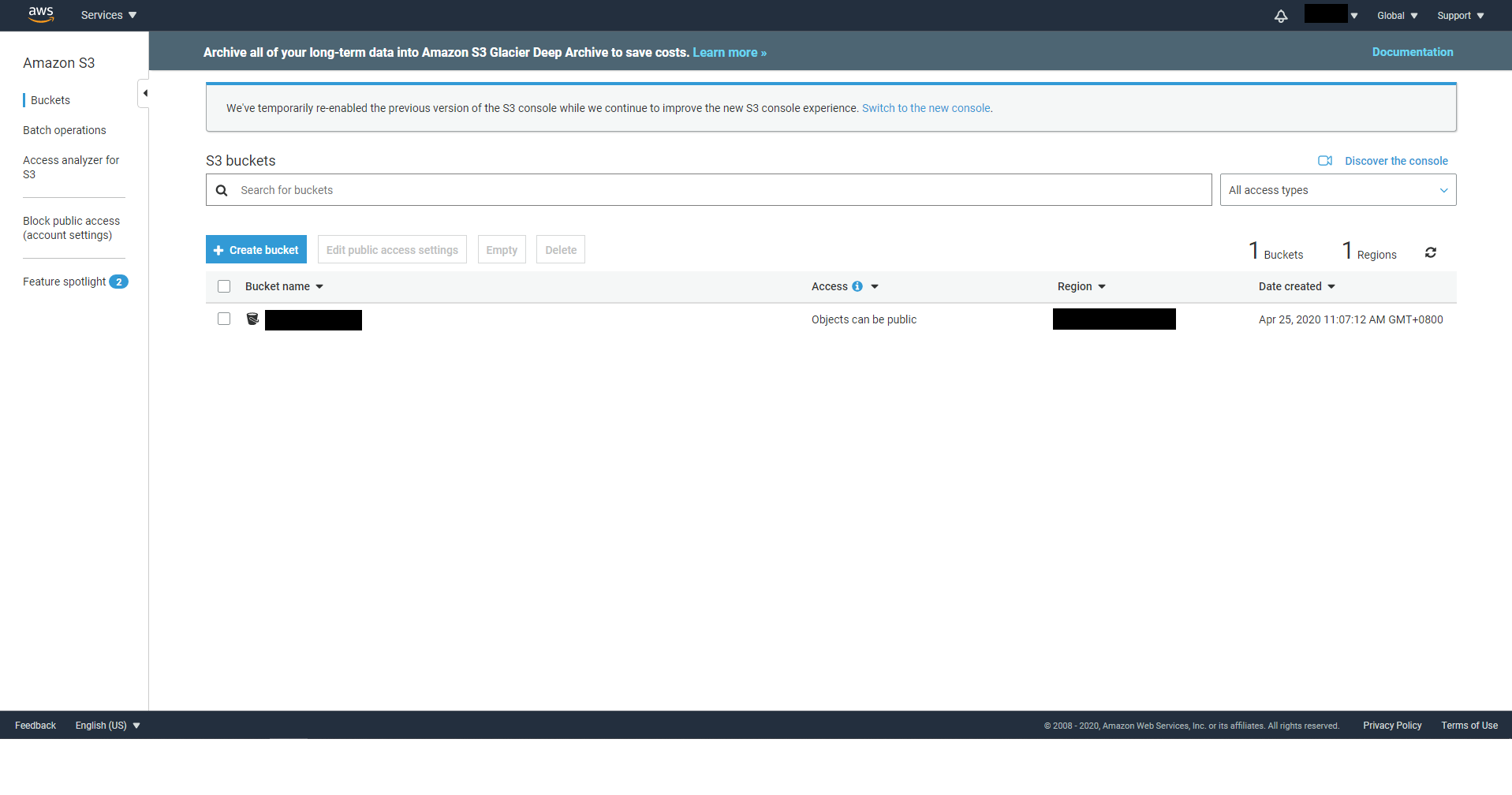
Task: Collapse the S3 sidebar with arrow handle
Action: point(144,93)
